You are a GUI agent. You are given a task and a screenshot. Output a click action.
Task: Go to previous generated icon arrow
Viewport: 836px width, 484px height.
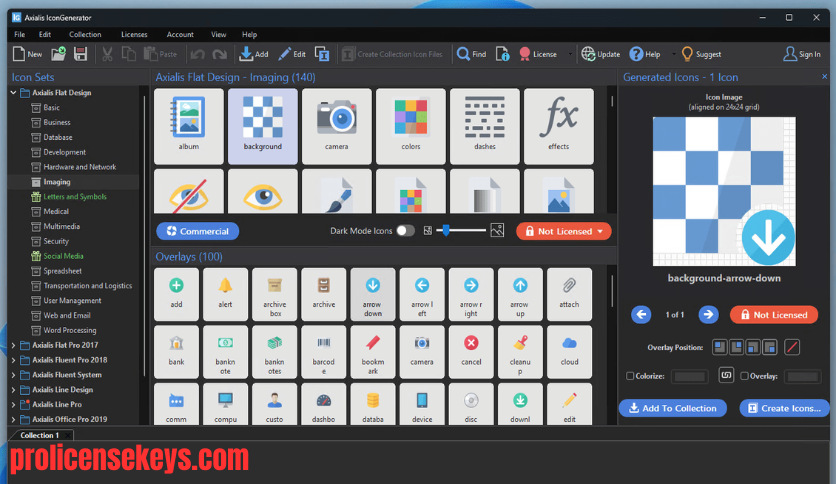click(641, 314)
